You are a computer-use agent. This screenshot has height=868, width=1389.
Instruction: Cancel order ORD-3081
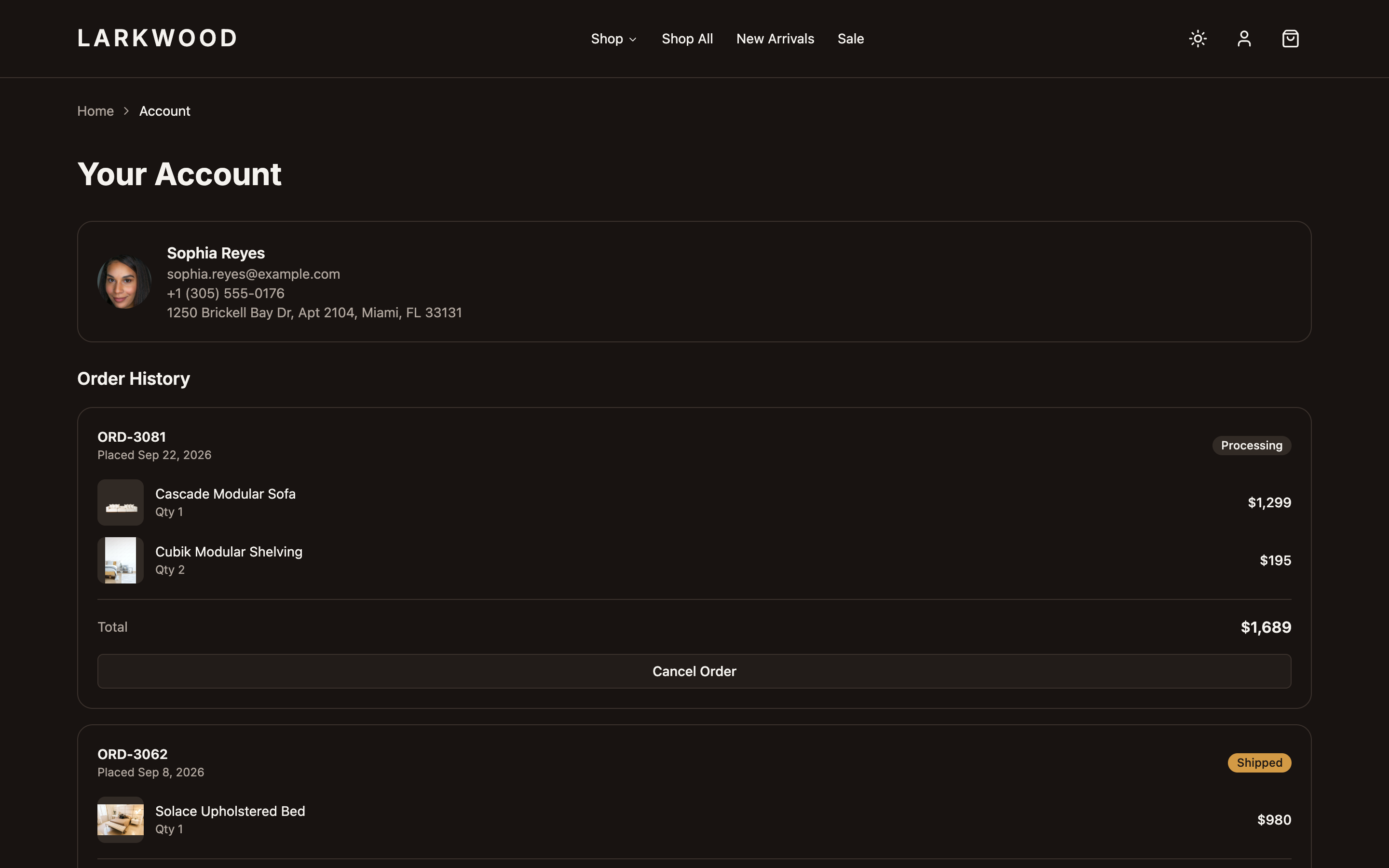tap(694, 671)
